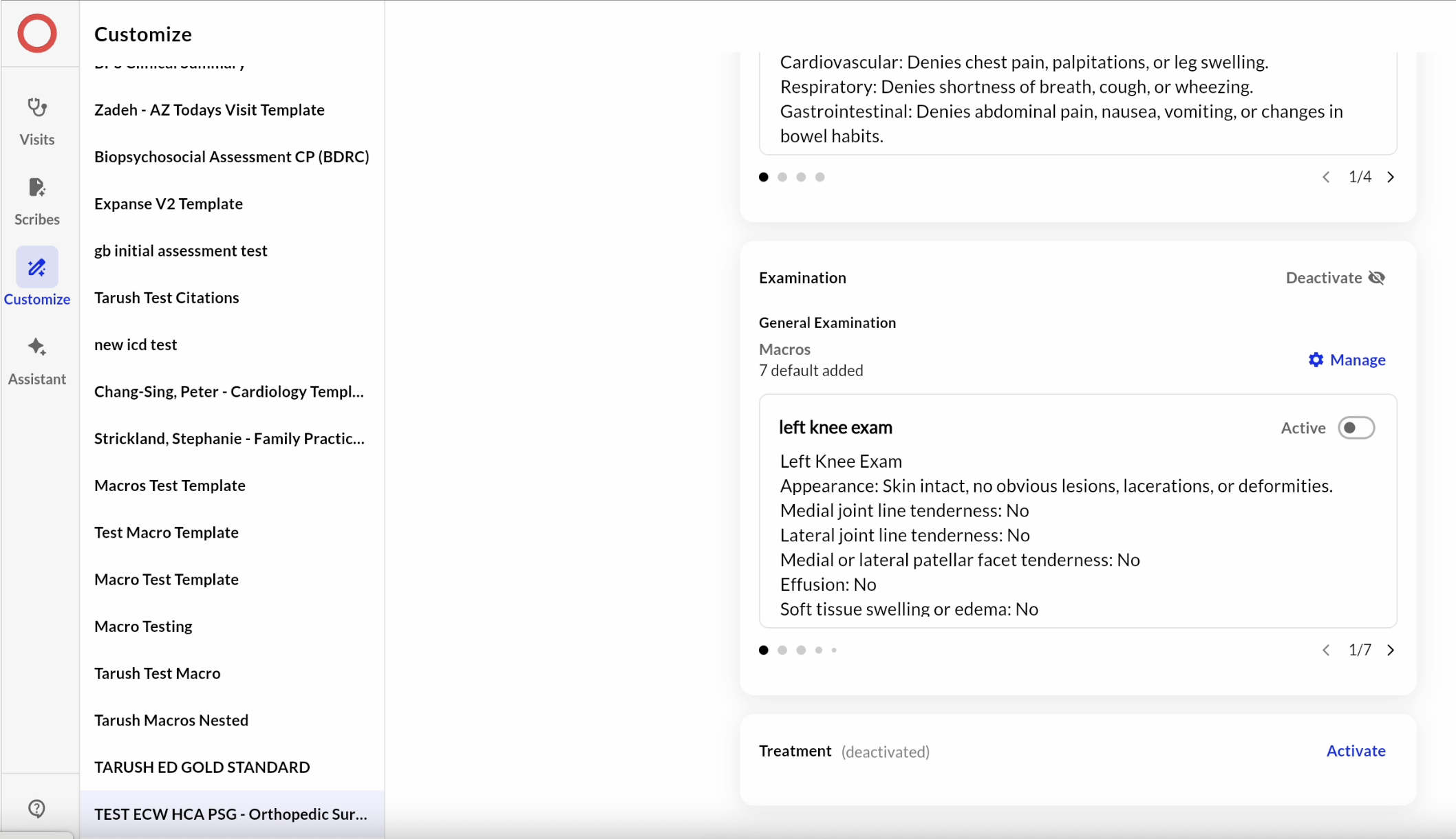Select TEST ECW HCA PSG Orthopedic template

(231, 814)
